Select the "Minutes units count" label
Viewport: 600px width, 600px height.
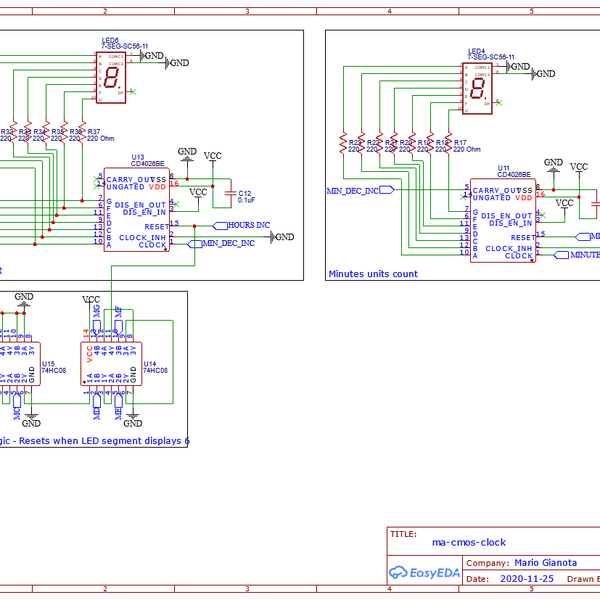(x=373, y=273)
